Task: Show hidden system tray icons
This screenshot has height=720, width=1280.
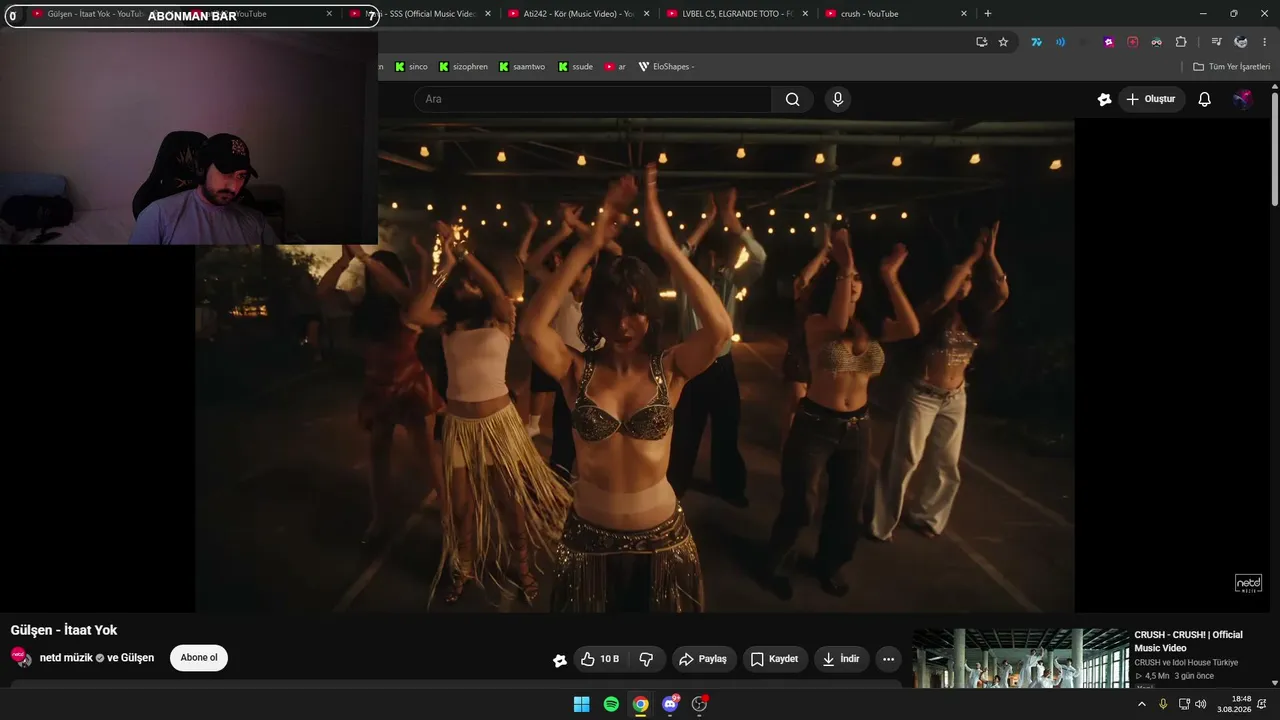Action: (1142, 704)
